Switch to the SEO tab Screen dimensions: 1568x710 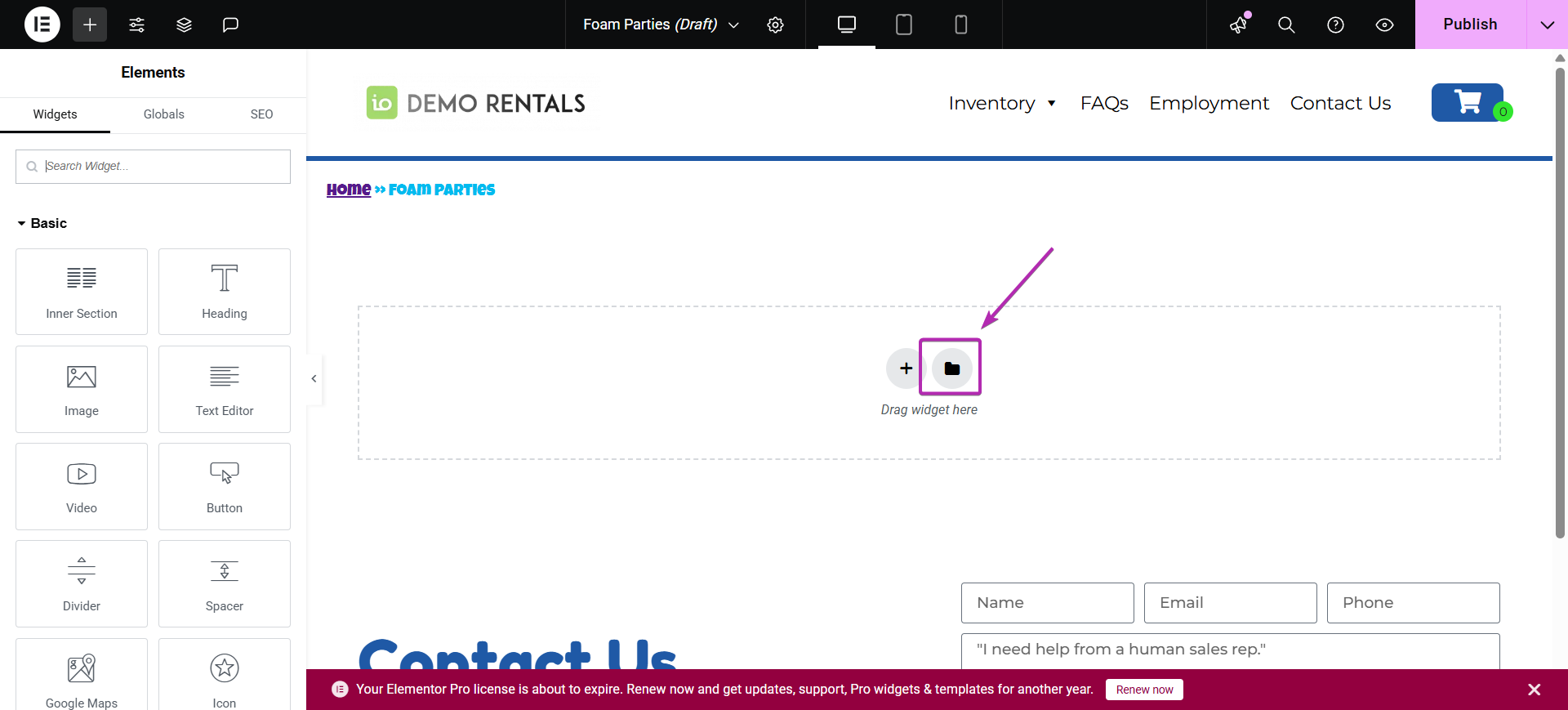click(x=261, y=114)
